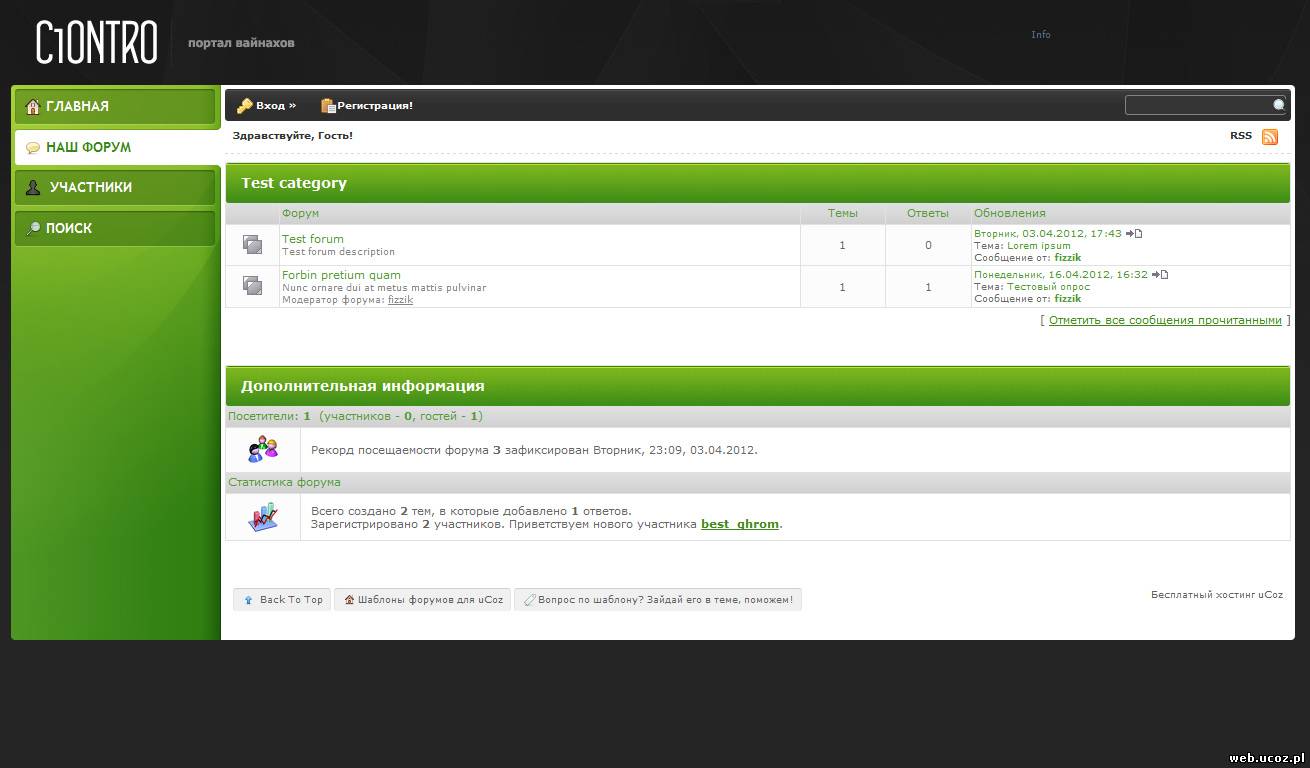Screen dimensions: 1310x768
Task: Open the Главная menu item
Action: [115, 106]
